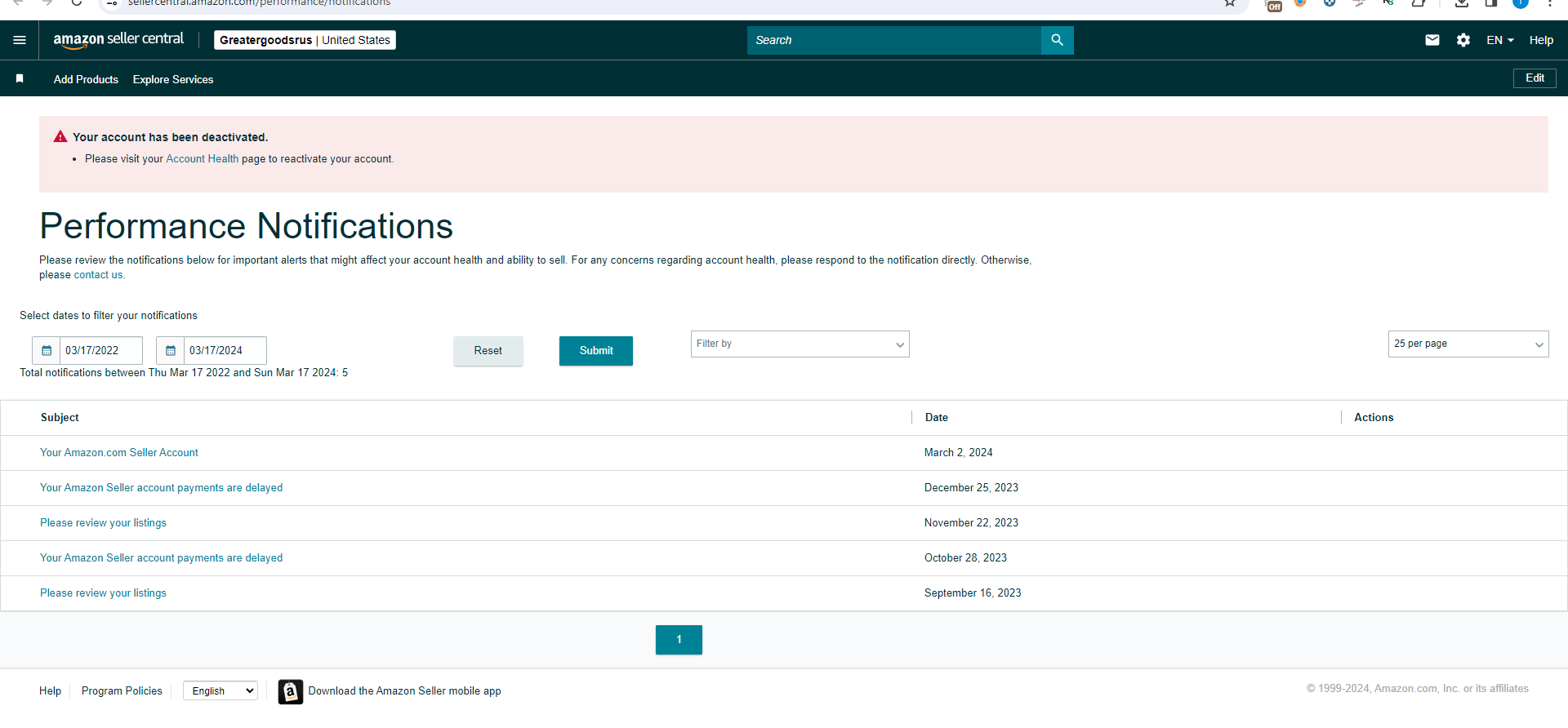
Task: Open the Add Products menu item
Action: click(x=86, y=79)
